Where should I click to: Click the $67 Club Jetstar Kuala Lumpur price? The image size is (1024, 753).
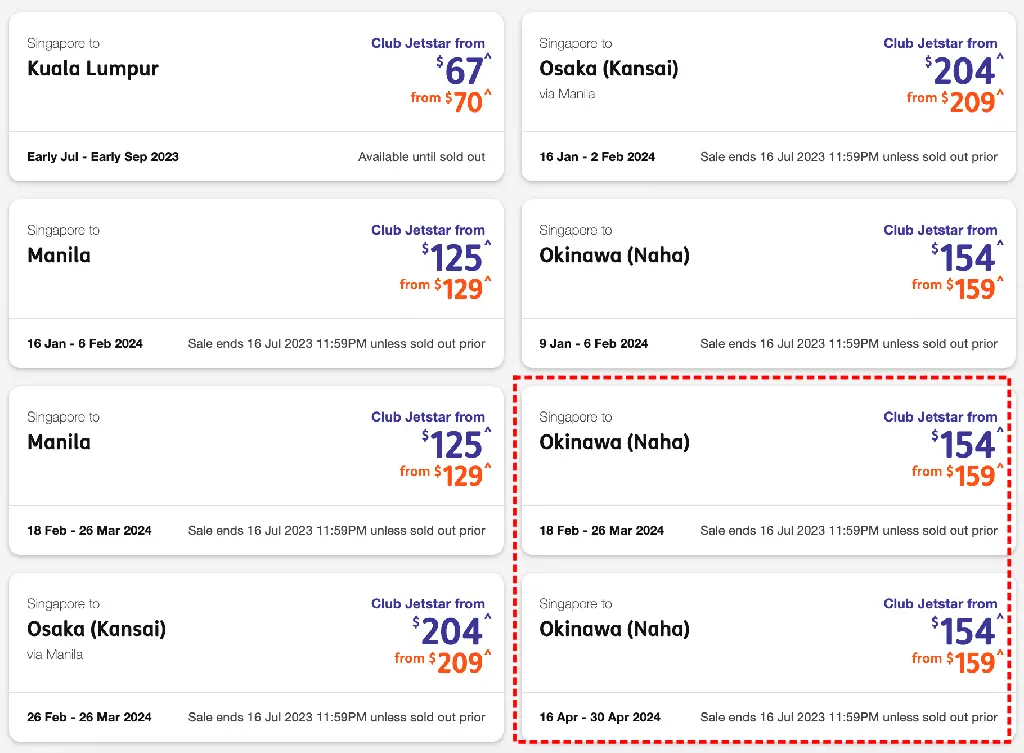click(464, 70)
